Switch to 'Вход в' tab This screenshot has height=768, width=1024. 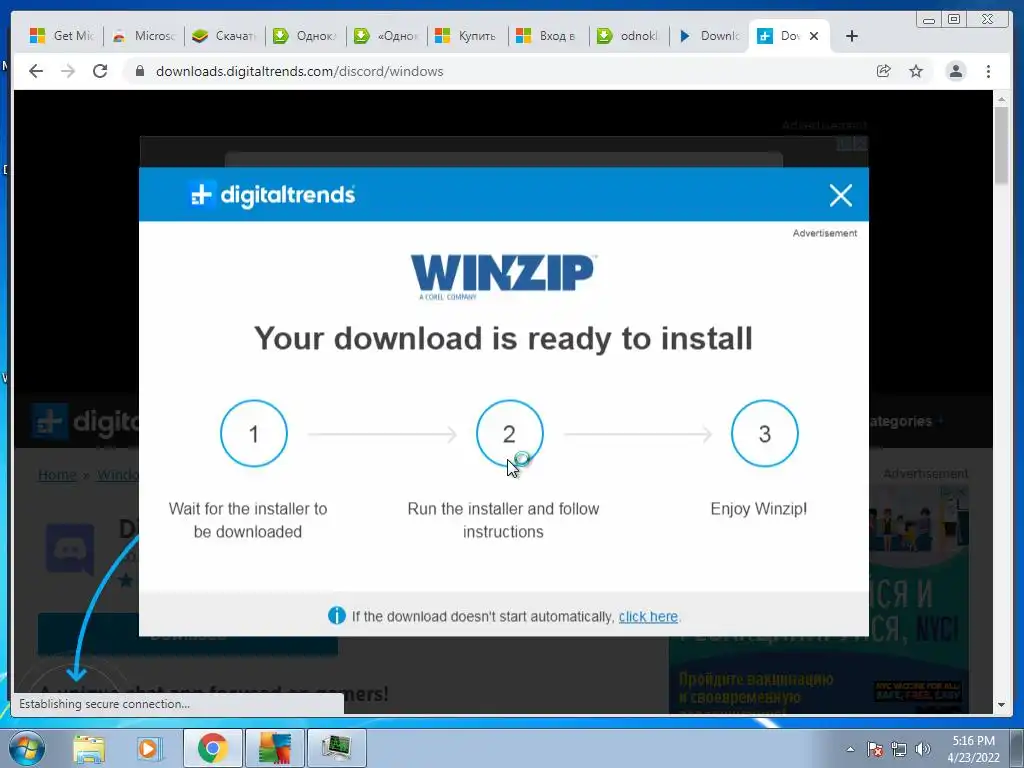pos(549,36)
